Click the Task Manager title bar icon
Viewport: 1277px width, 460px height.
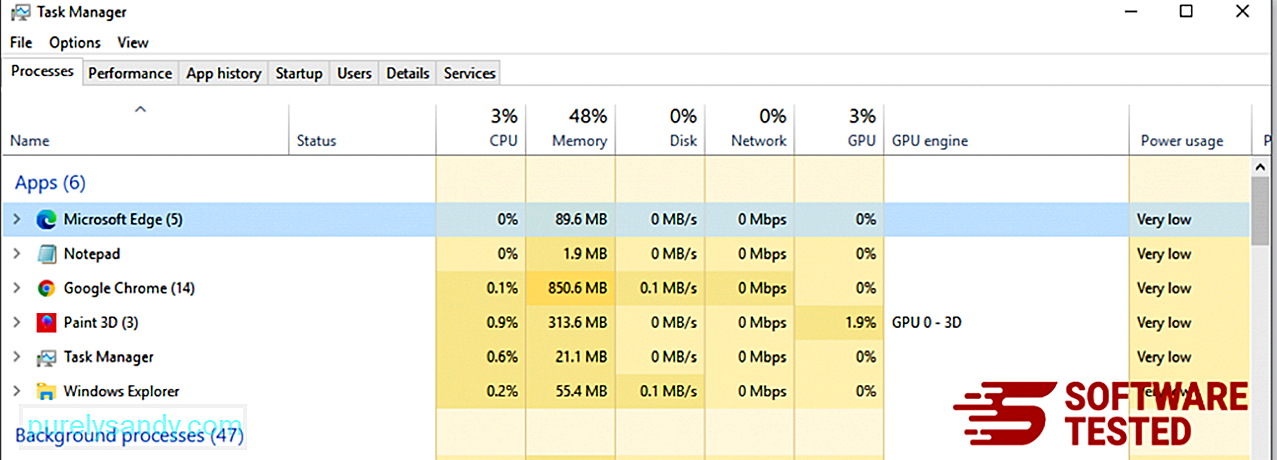tap(20, 13)
